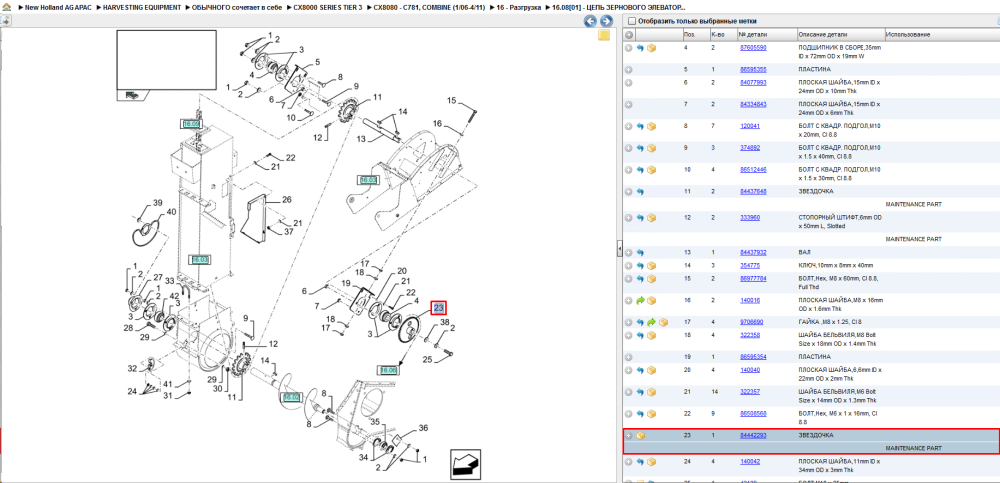Select 'ШАЙБА БЕЛЬВИЛЯ,M8 Bolt' description
The image size is (1000, 483).
point(838,335)
